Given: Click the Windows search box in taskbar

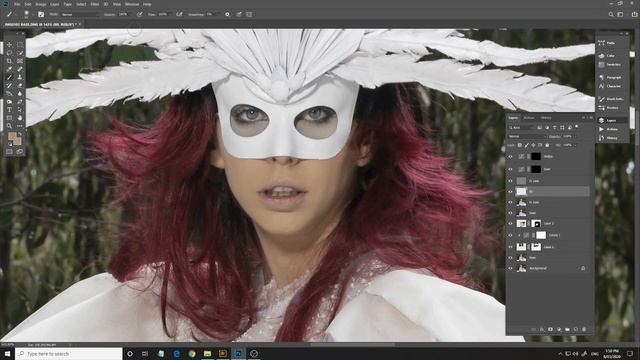Looking at the screenshot, I should pos(69,353).
